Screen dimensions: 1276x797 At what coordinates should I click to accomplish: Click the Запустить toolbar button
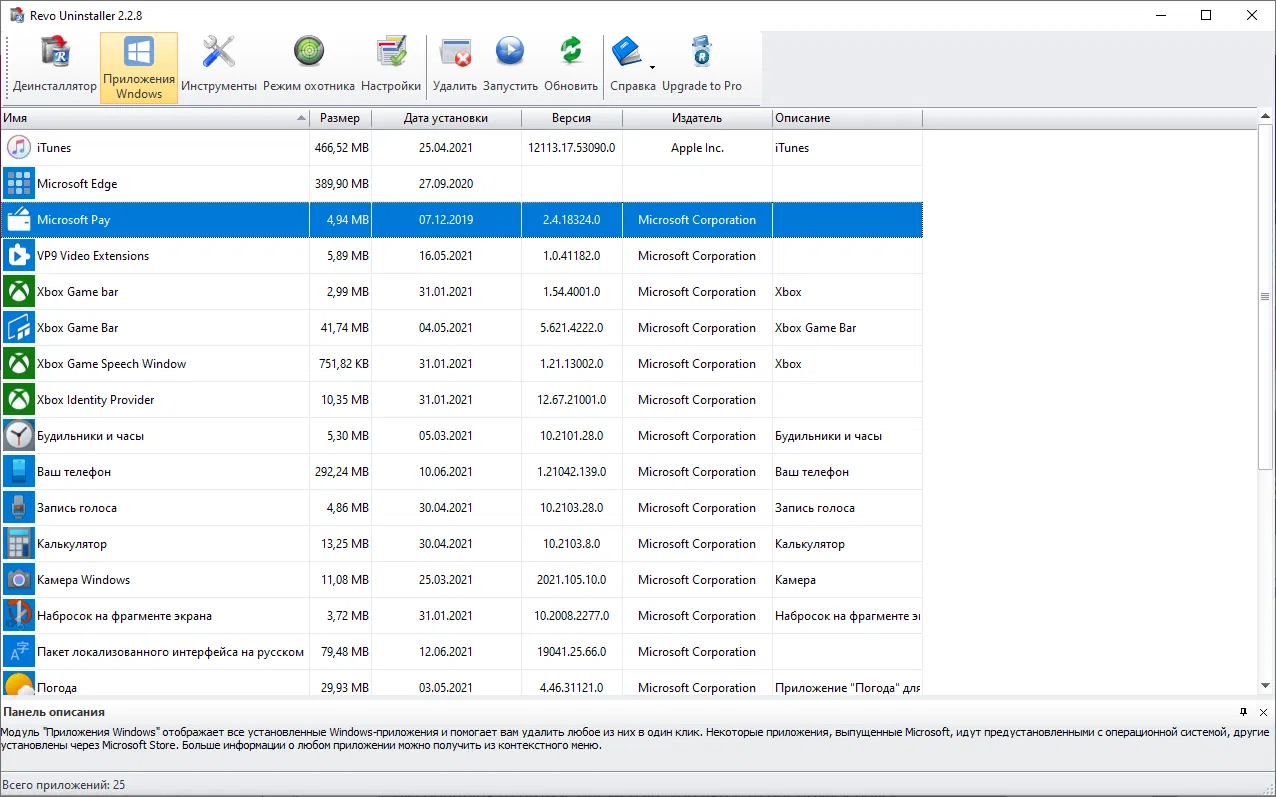(510, 66)
